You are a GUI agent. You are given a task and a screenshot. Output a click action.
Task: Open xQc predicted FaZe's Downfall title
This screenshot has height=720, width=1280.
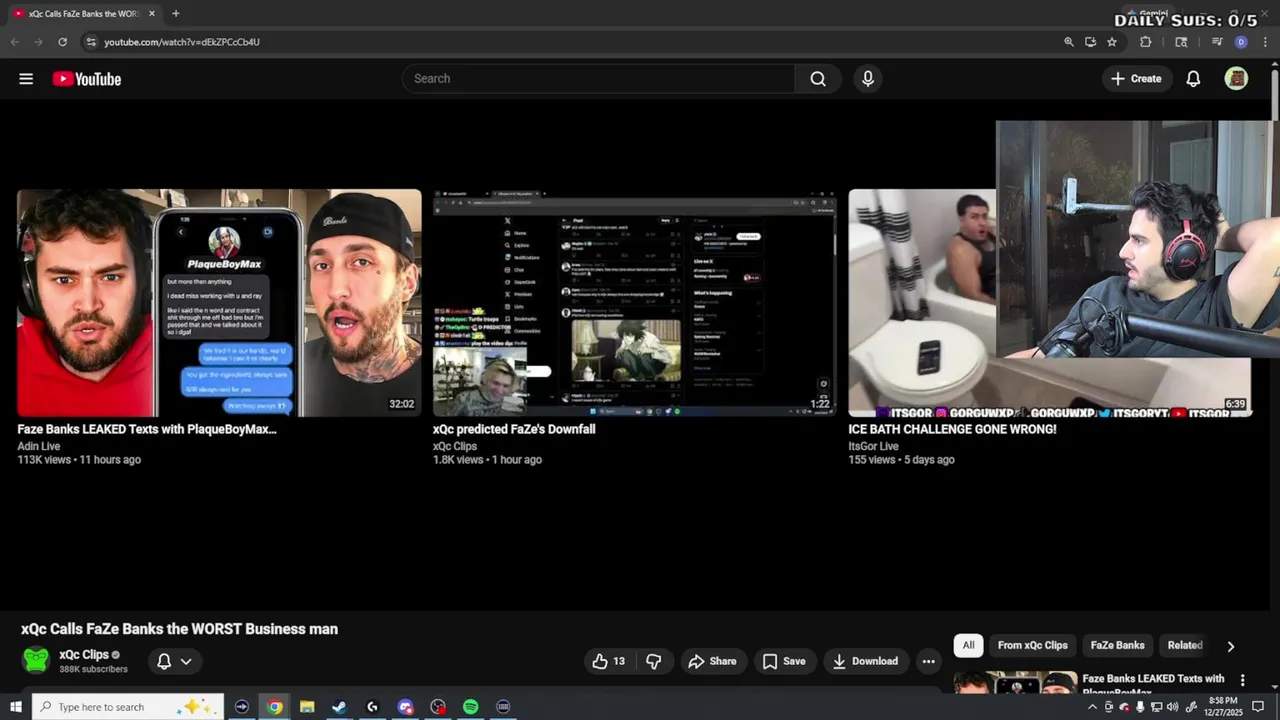point(514,429)
